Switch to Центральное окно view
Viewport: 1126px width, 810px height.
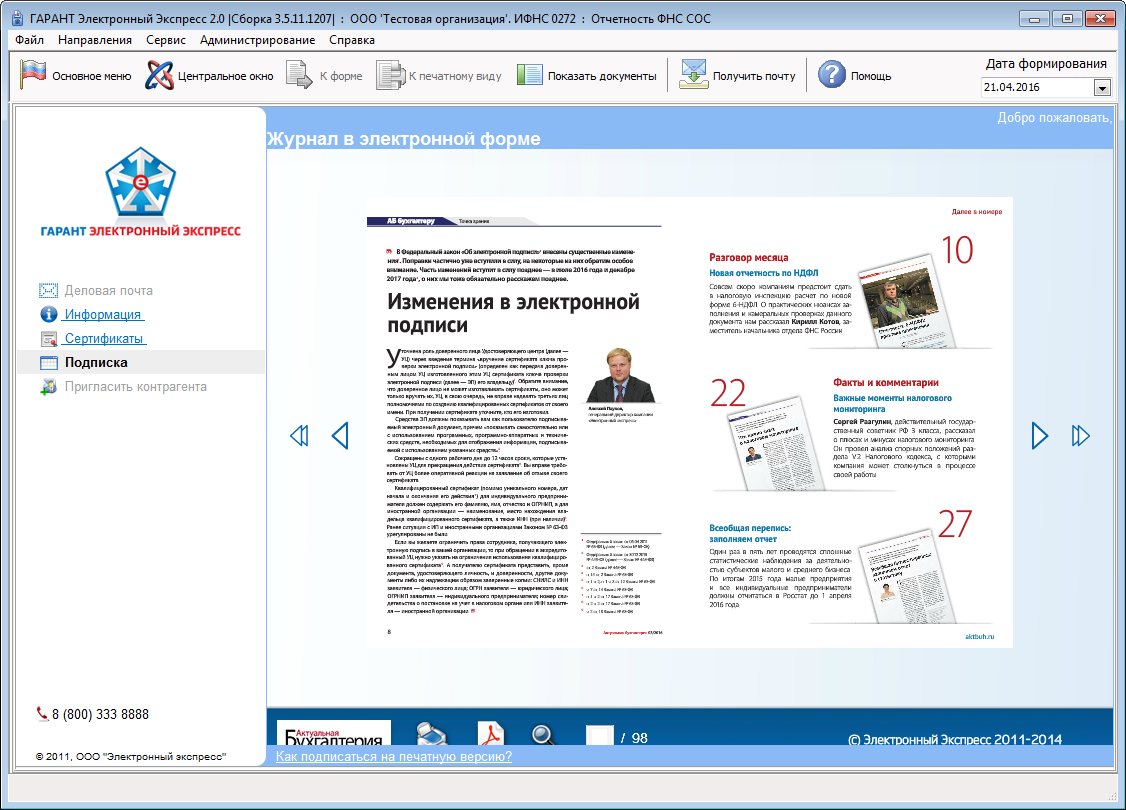click(x=209, y=75)
